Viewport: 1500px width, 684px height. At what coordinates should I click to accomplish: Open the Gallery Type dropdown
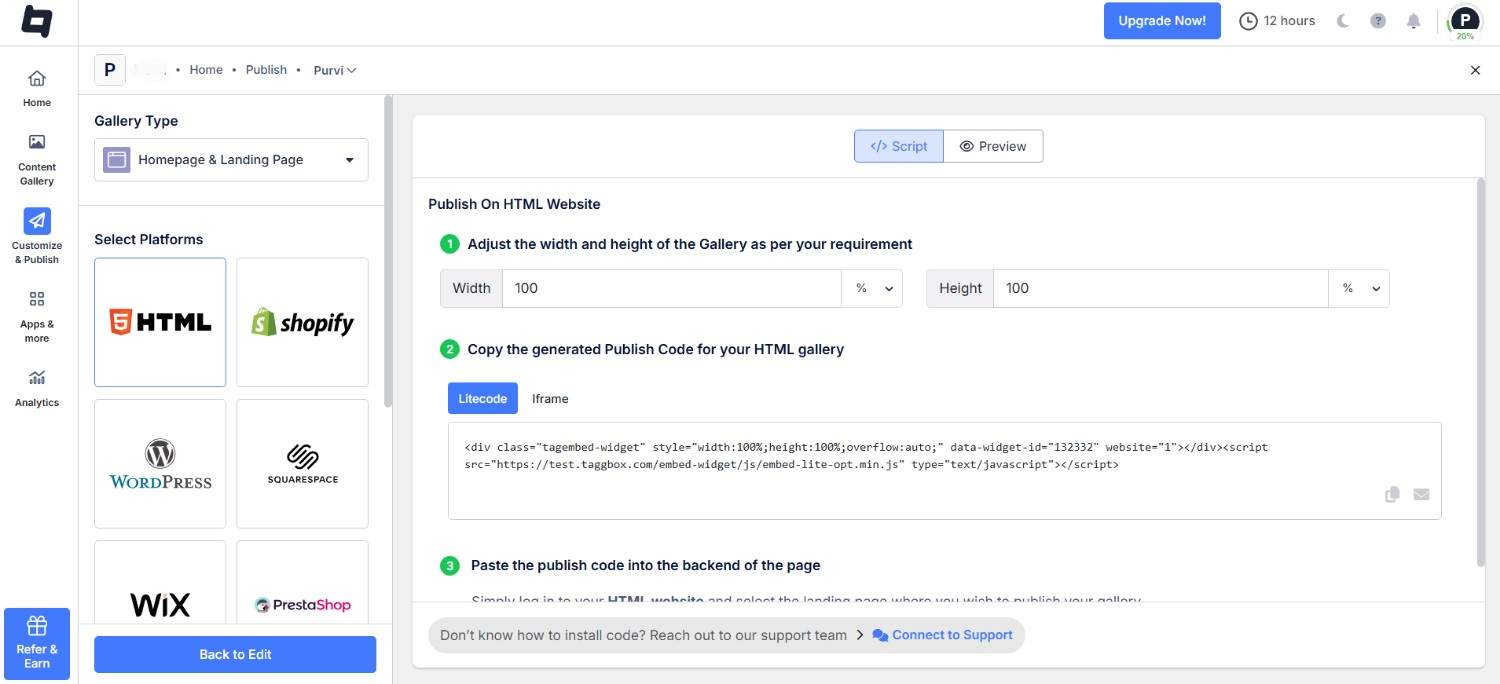[230, 159]
